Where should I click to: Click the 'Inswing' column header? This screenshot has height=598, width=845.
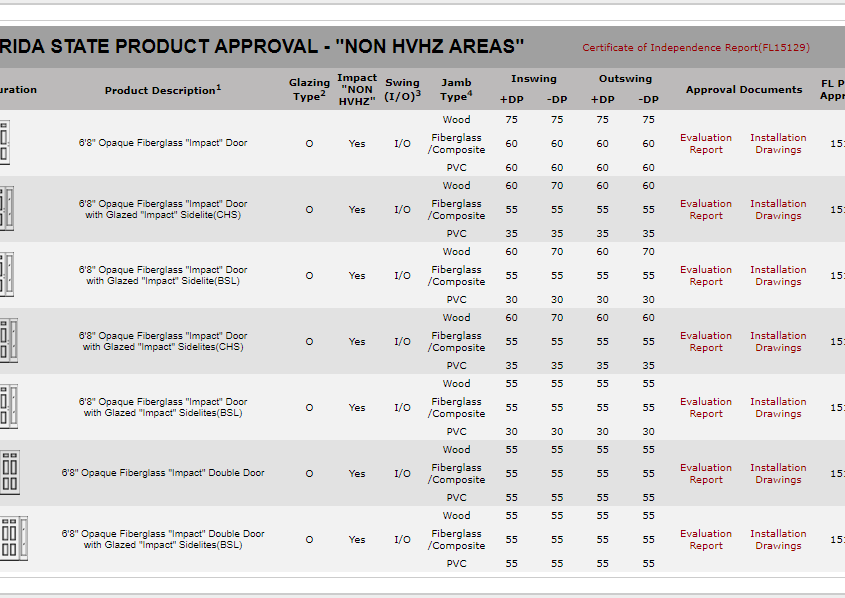534,79
